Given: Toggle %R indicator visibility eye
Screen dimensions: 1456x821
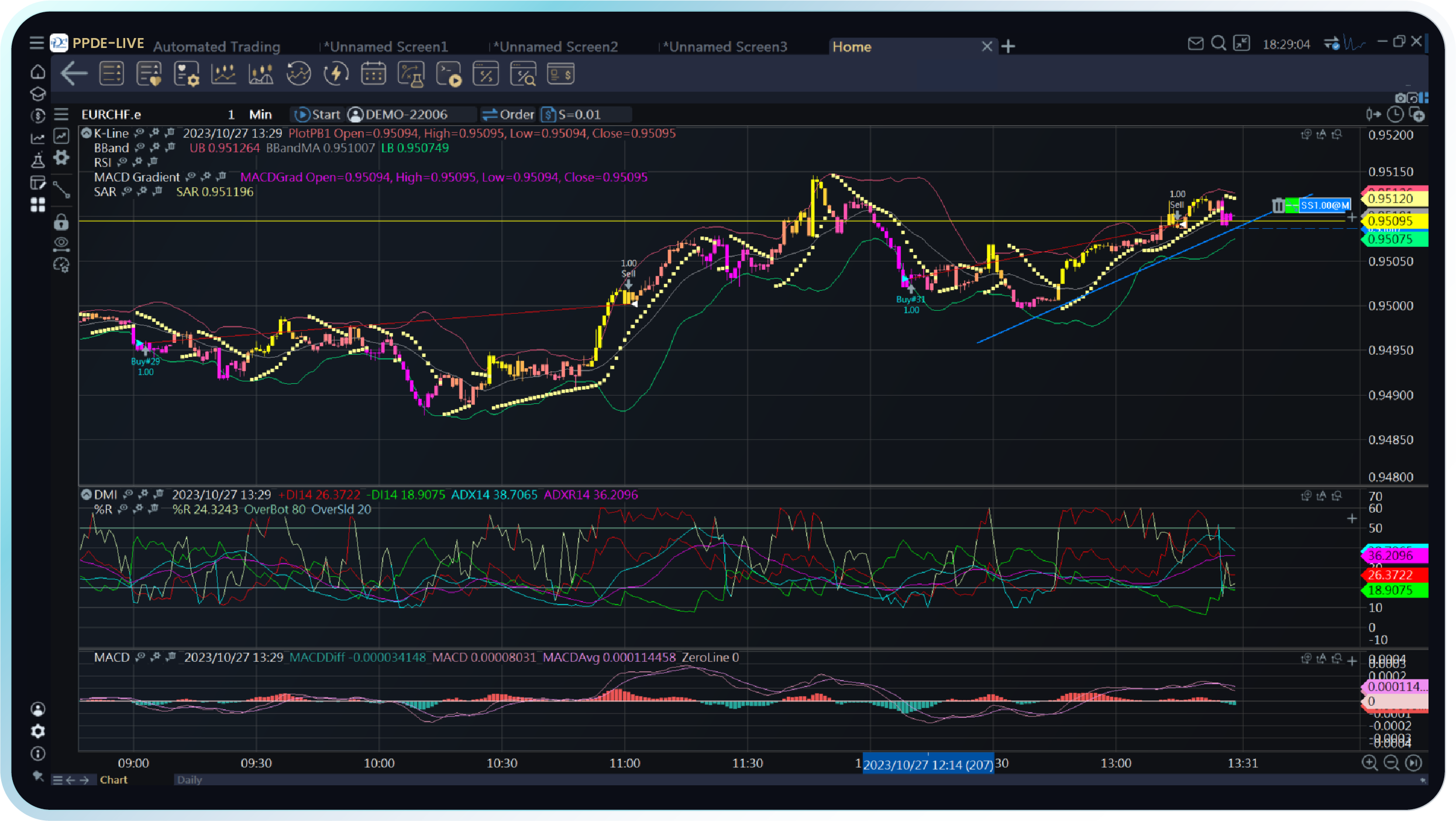Looking at the screenshot, I should (123, 509).
